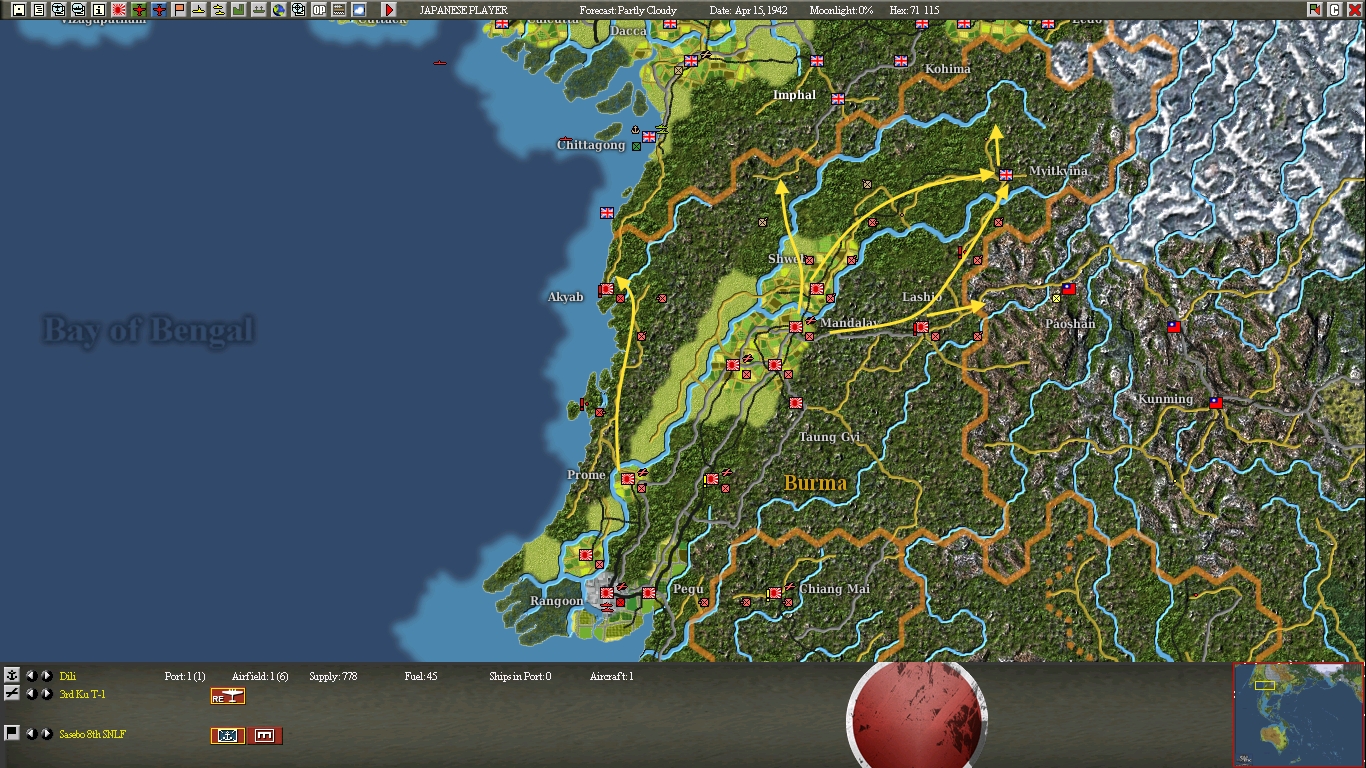Click left arrow beside Sasebo 8th SNLF
The image size is (1366, 768).
pyautogui.click(x=30, y=734)
